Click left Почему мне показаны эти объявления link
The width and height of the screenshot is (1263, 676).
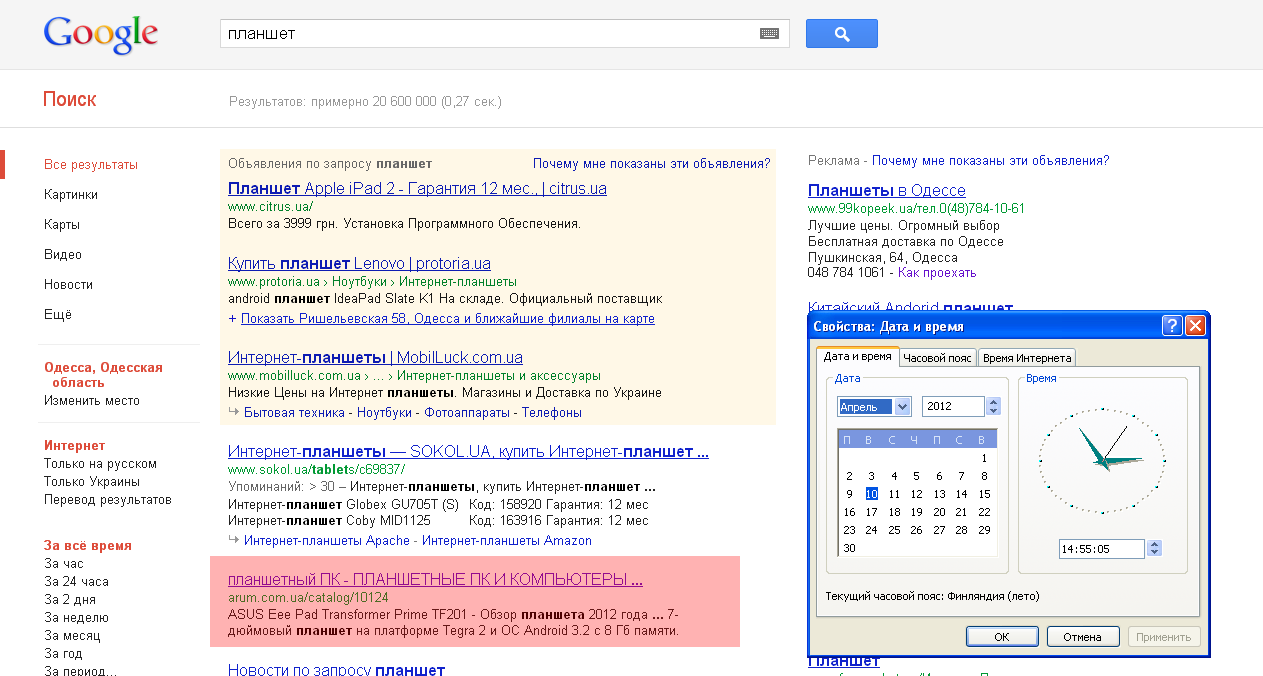[x=652, y=163]
